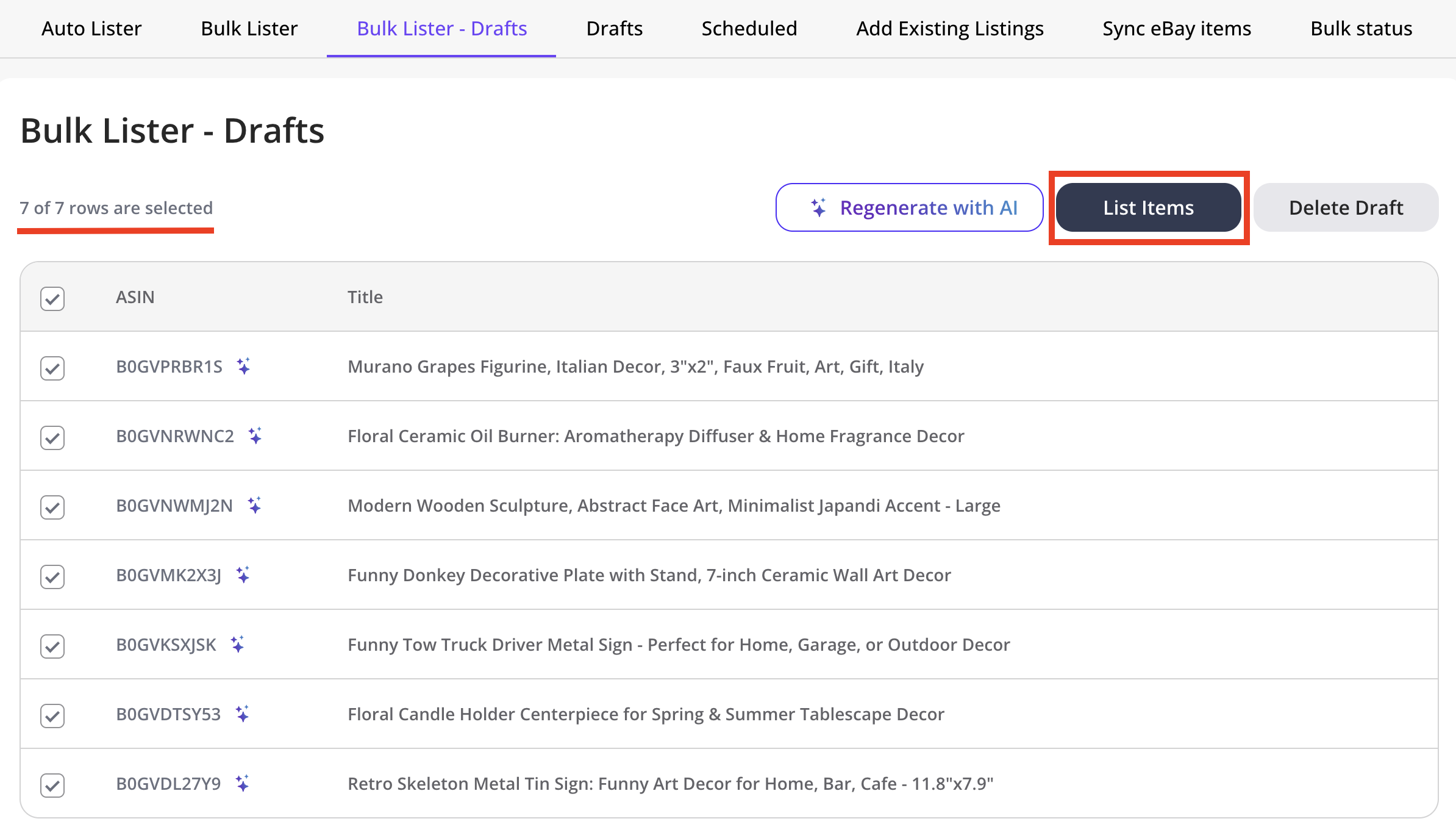Deselect the Floral Candle Holder Centerpiece checkbox
This screenshot has width=1456, height=827.
point(52,716)
